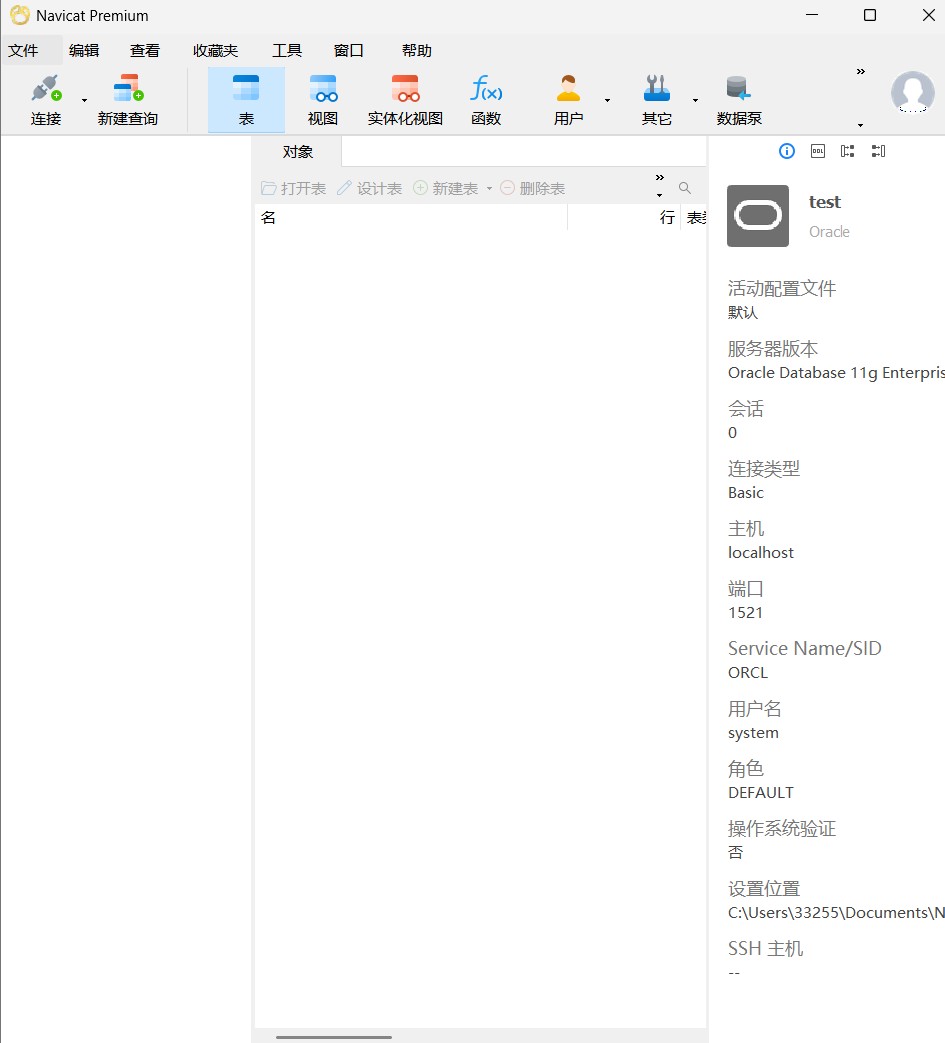Select the host value 'localhost'
Image resolution: width=945 pixels, height=1043 pixels.
[761, 553]
